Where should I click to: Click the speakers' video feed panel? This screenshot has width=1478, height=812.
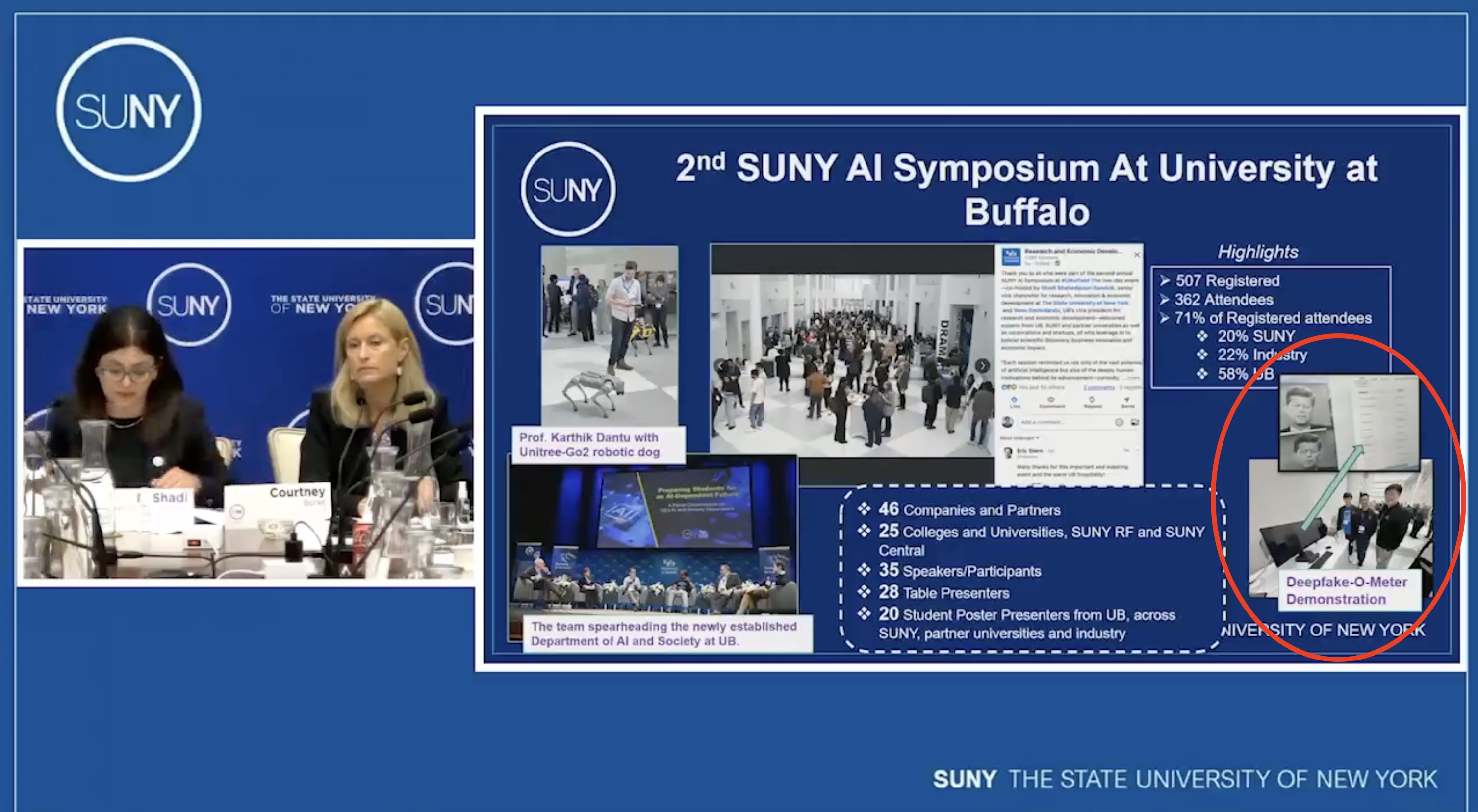point(248,413)
